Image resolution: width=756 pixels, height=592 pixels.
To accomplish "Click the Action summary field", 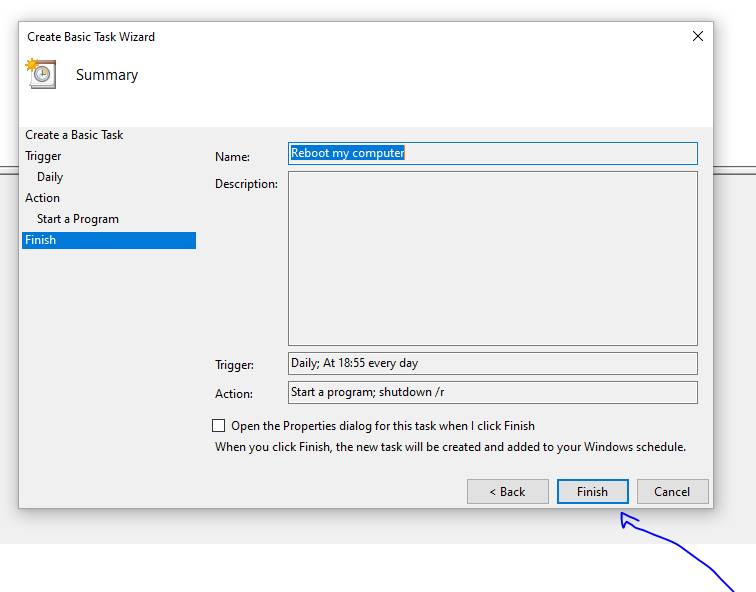I will coord(493,392).
